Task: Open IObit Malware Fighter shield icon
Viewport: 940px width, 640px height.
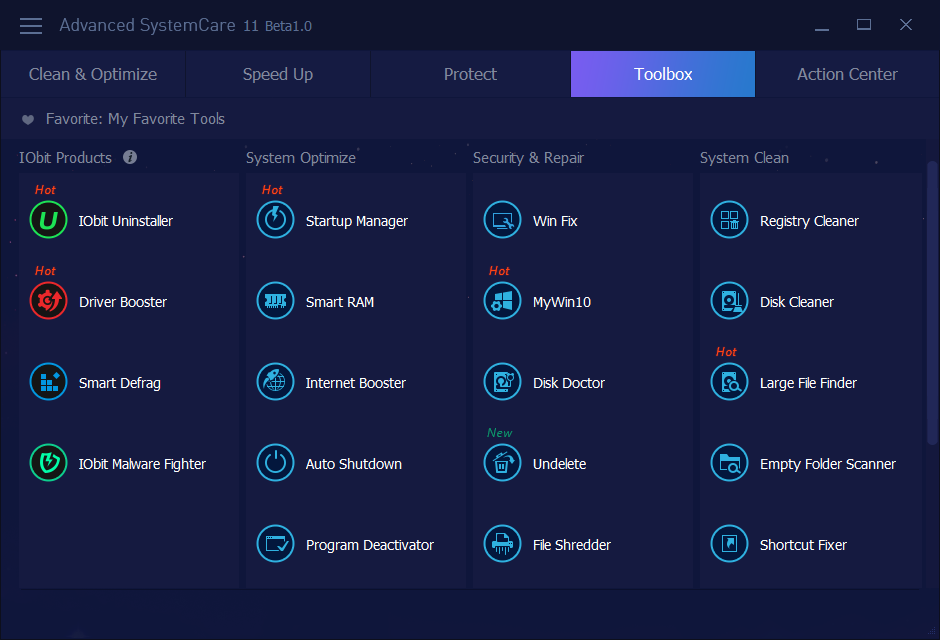Action: click(48, 464)
